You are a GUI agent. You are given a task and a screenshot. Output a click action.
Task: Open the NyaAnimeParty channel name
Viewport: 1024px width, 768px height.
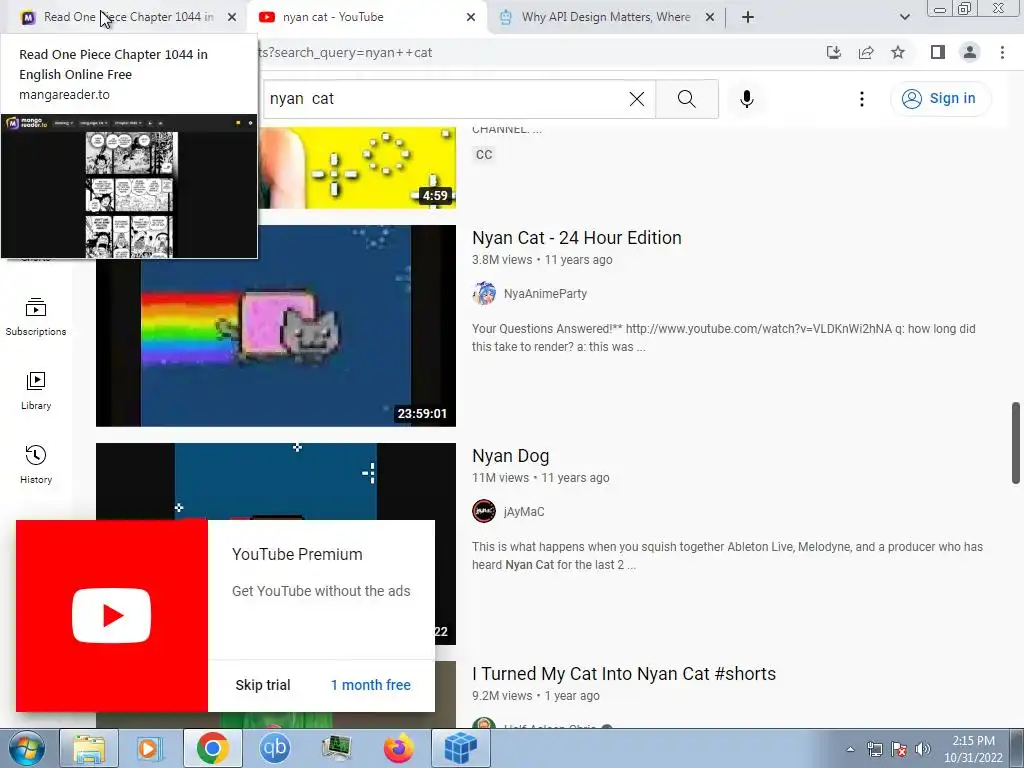(545, 294)
